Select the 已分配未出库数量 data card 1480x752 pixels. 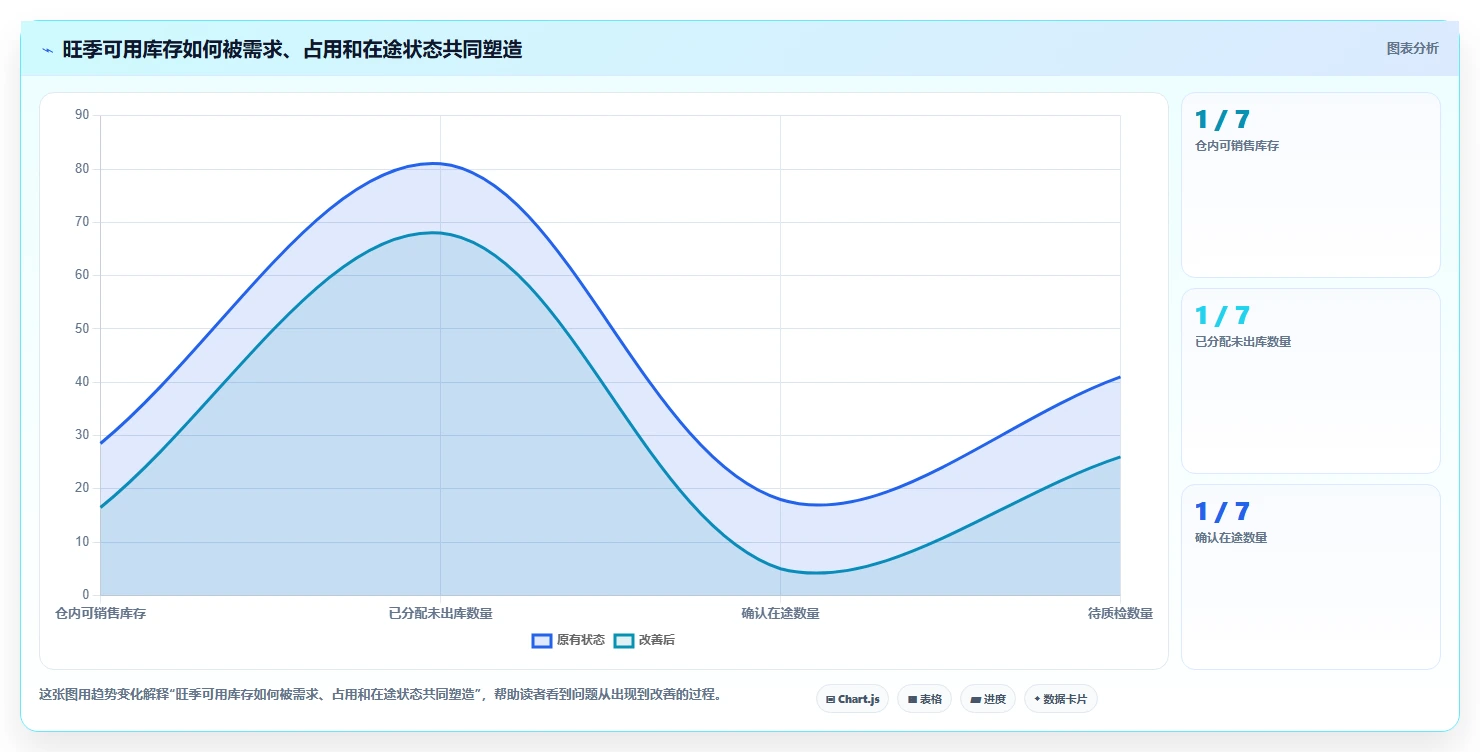pyautogui.click(x=1311, y=381)
